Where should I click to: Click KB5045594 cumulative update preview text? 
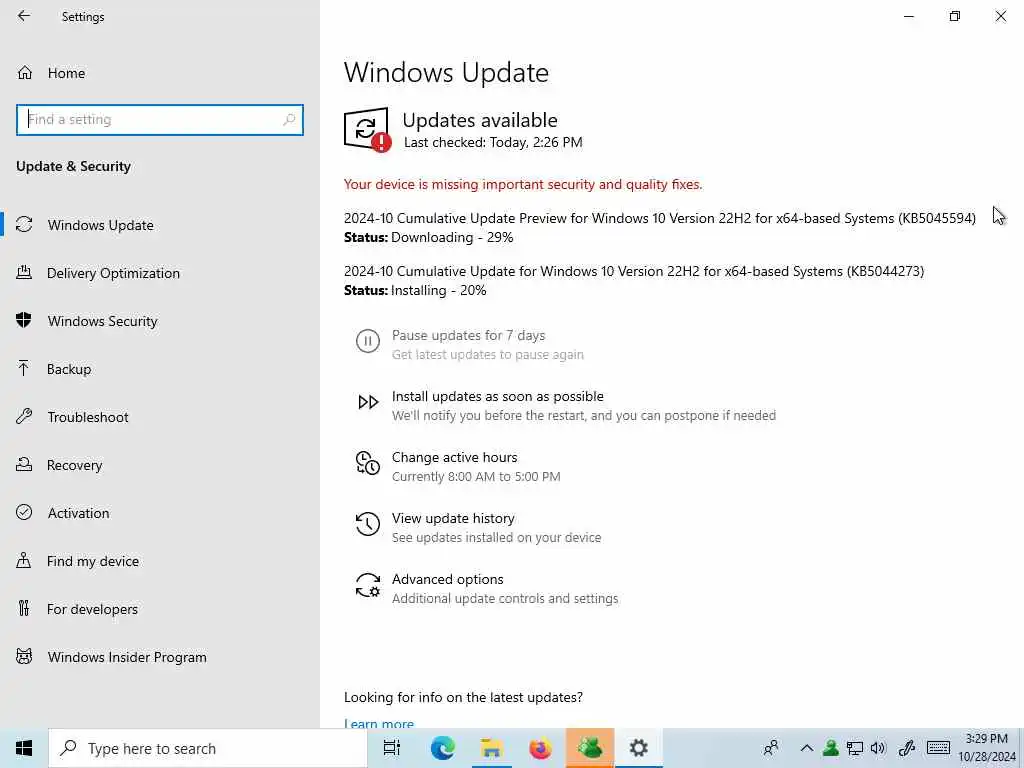(660, 218)
